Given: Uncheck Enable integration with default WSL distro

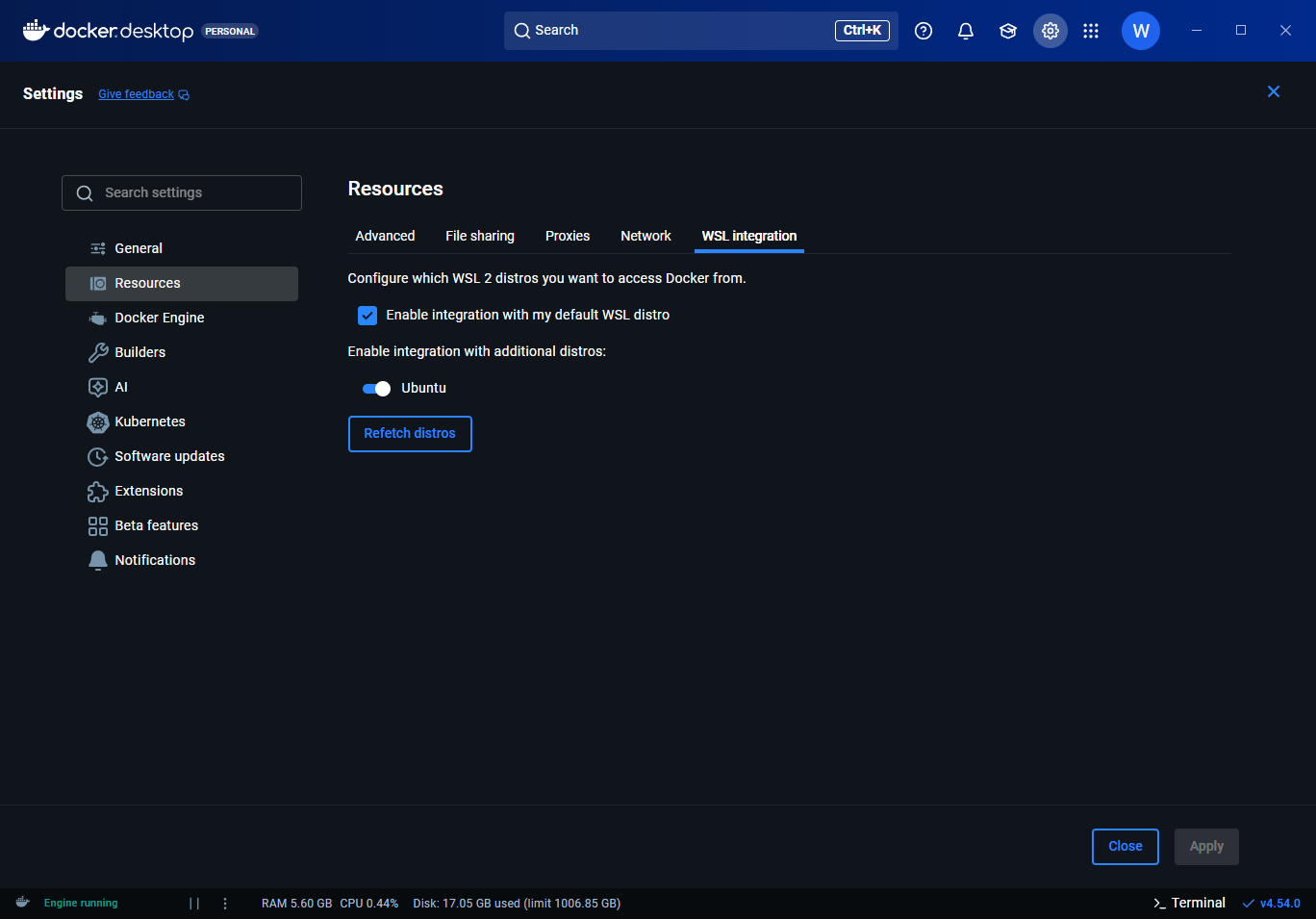Looking at the screenshot, I should click(367, 316).
